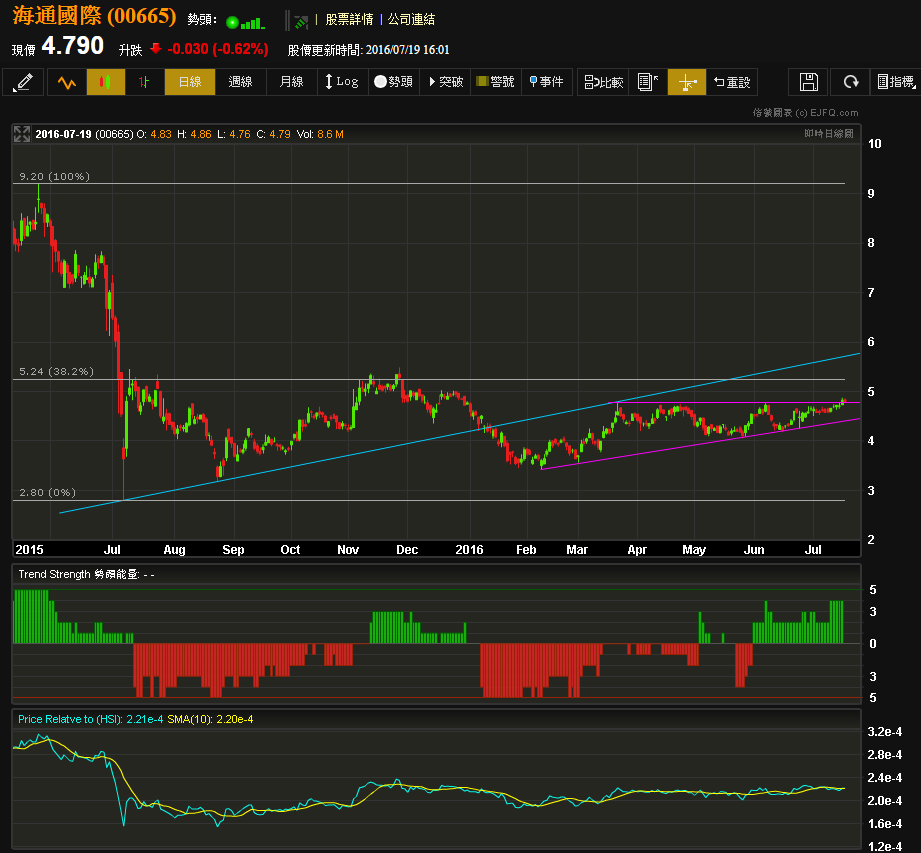The height and width of the screenshot is (853, 921).
Task: Click the Apr label on the time axis
Action: [x=637, y=549]
